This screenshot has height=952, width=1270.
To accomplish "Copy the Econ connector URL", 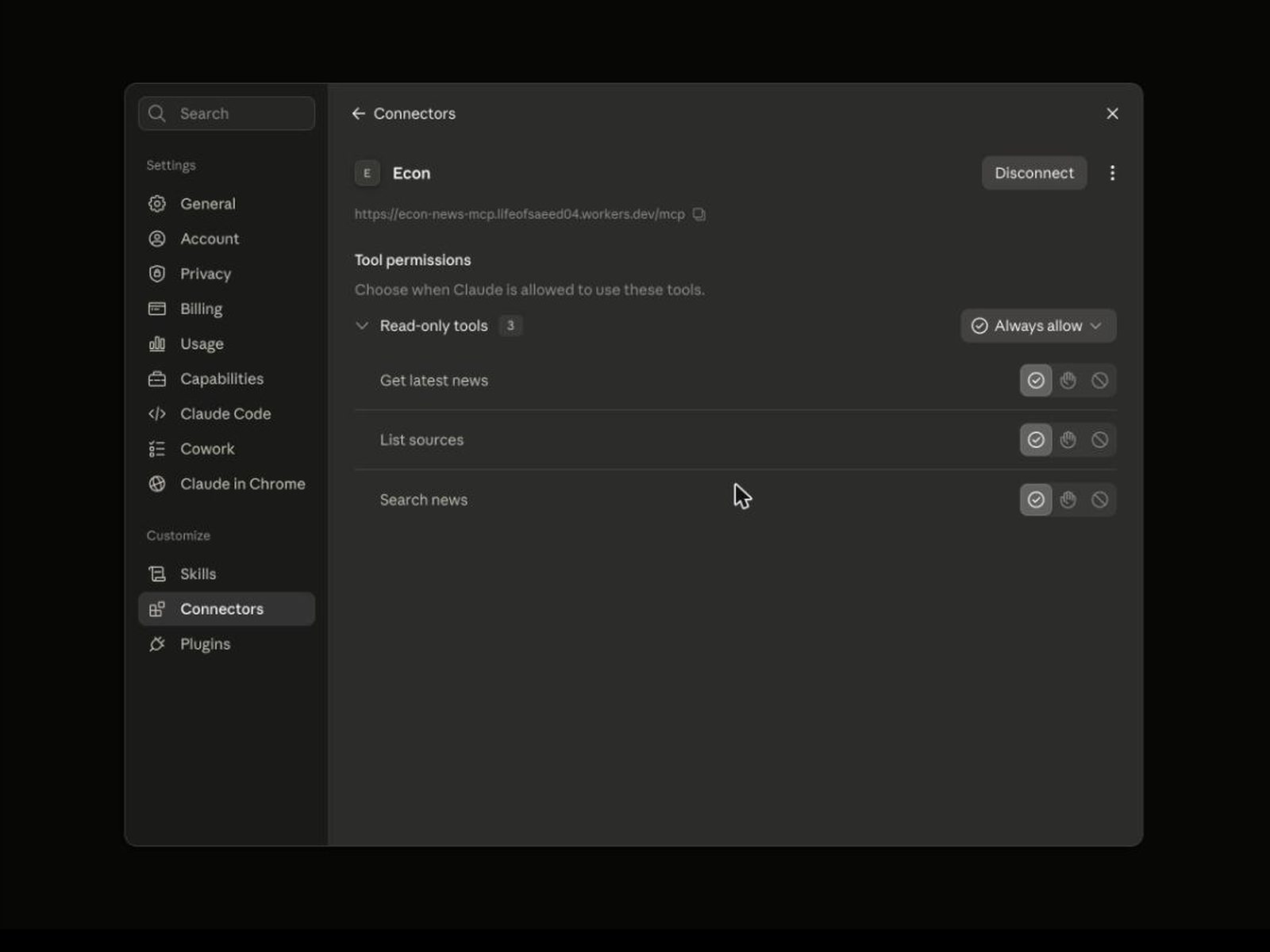I will click(x=698, y=214).
